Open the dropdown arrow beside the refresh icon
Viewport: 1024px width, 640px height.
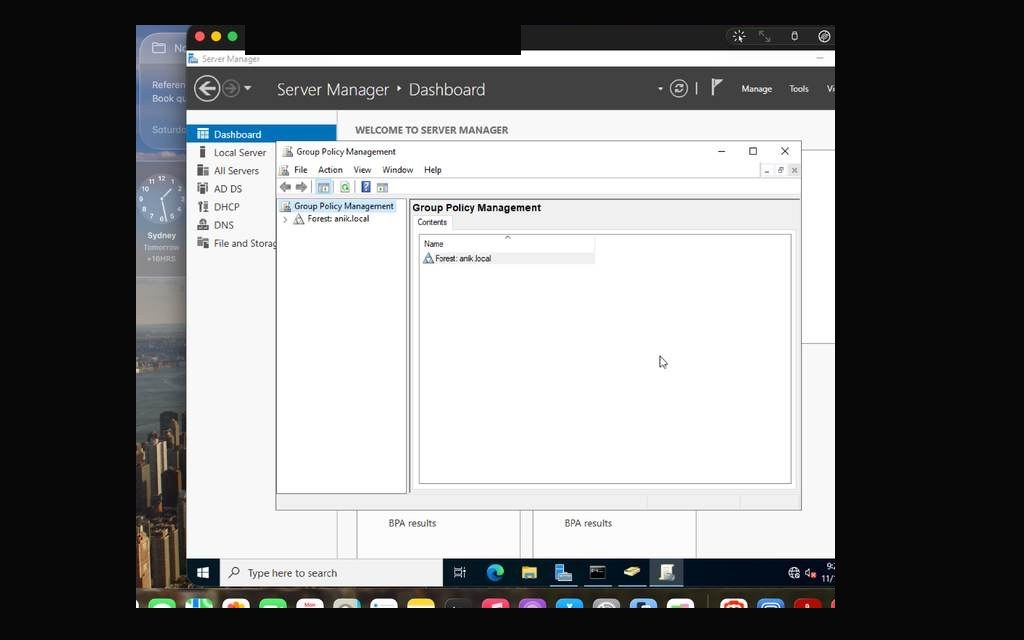tap(660, 89)
